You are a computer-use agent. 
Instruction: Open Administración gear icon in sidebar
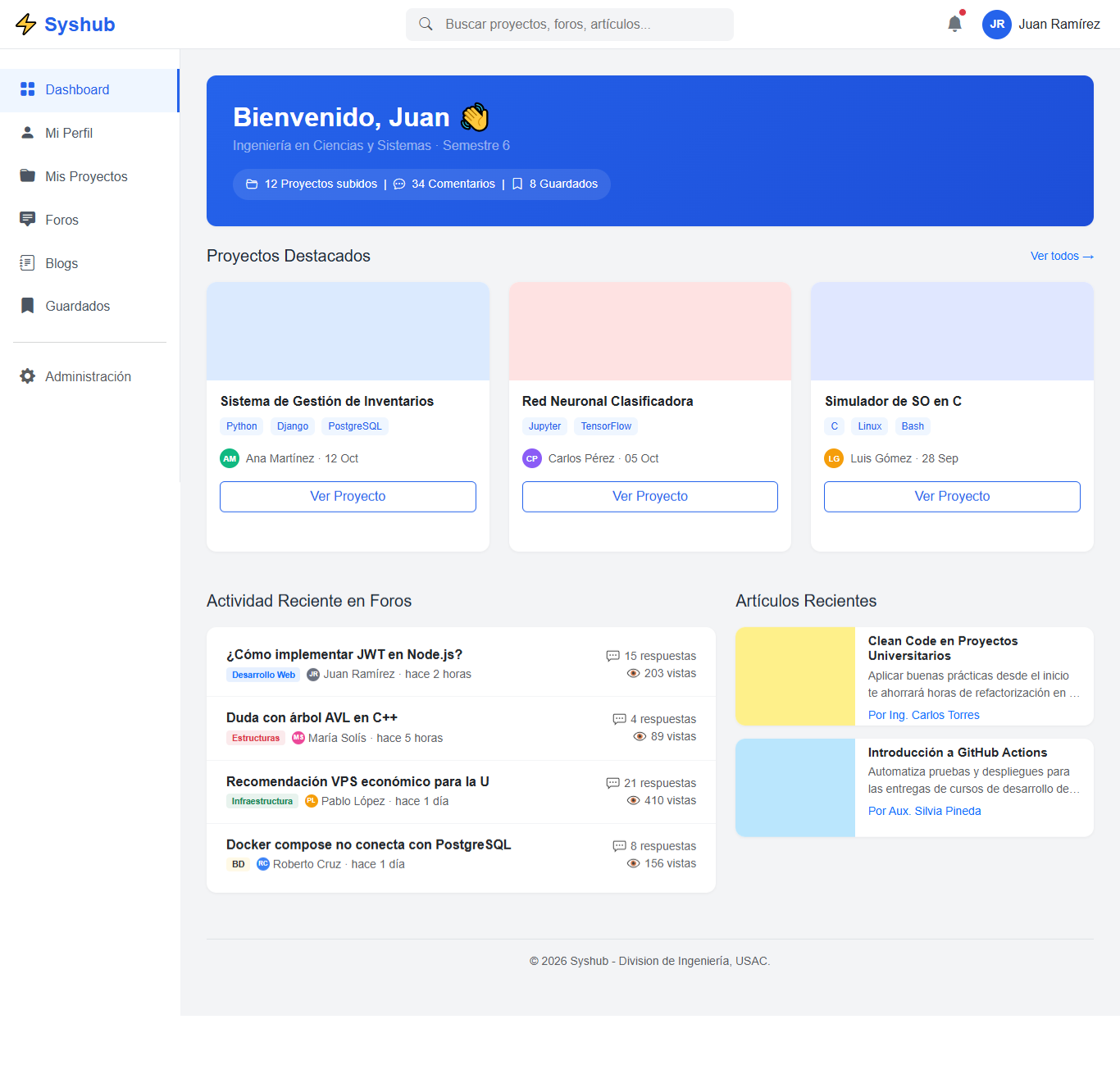(x=28, y=376)
